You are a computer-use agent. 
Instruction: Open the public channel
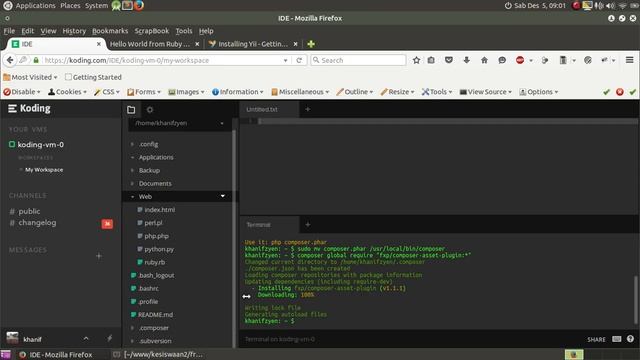click(29, 211)
